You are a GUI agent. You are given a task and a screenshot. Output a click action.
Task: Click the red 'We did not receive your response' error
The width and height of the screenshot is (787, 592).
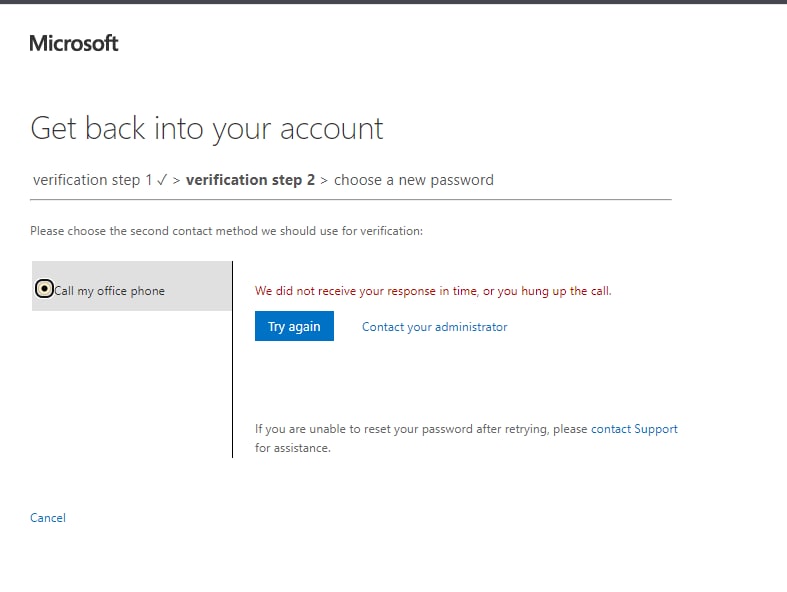pyautogui.click(x=433, y=291)
